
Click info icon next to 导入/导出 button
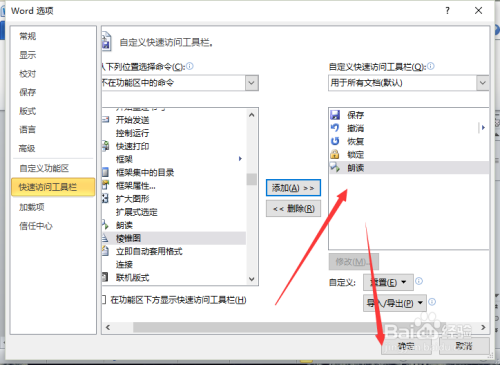click(432, 302)
